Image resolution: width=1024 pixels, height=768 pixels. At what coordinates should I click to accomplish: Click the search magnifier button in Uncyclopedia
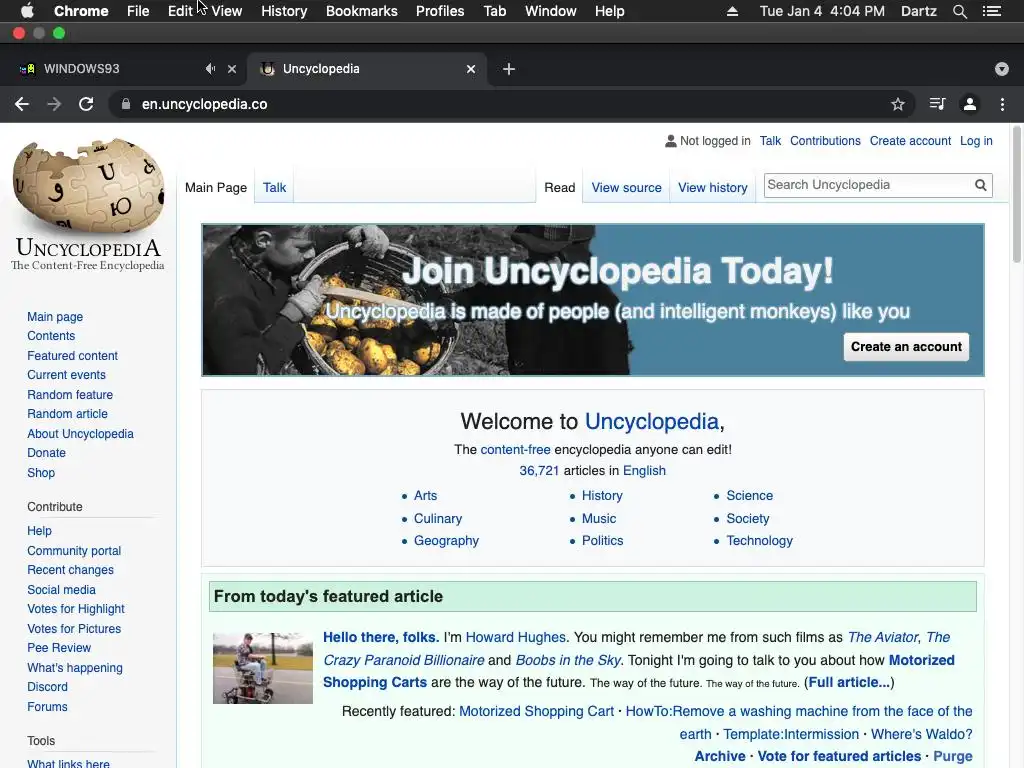tap(980, 185)
